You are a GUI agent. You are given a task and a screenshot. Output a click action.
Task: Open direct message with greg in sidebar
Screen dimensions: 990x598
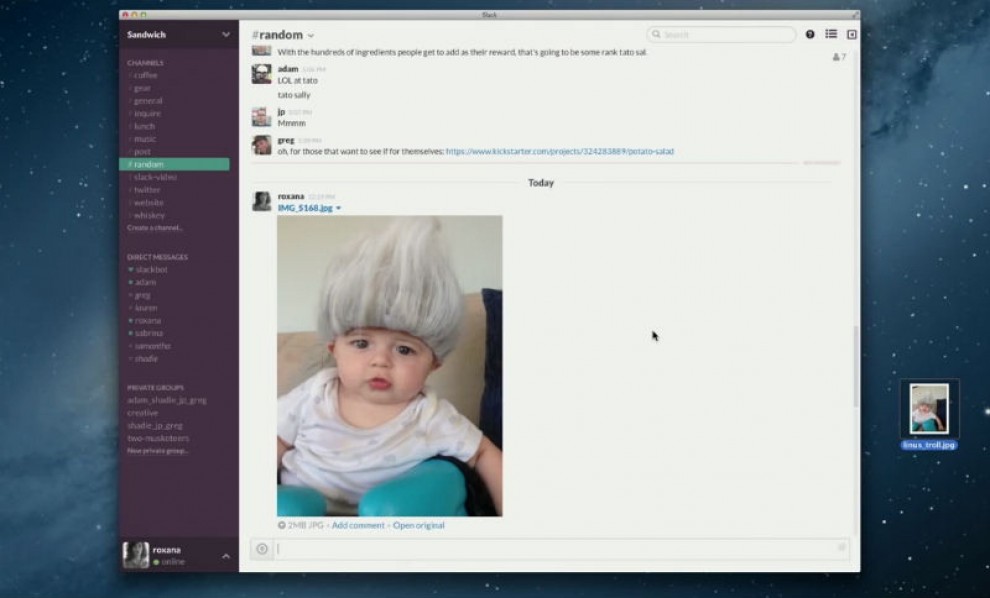pos(143,295)
